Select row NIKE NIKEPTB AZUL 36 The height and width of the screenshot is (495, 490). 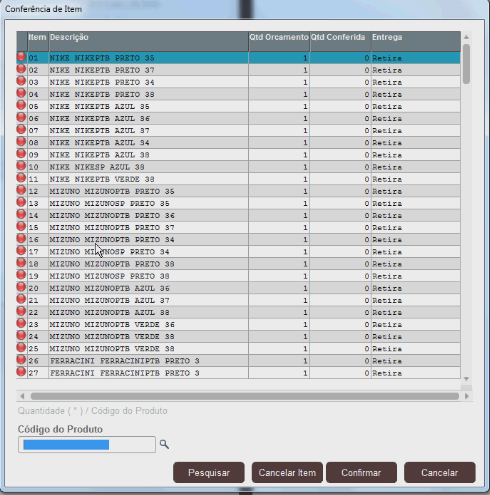click(x=238, y=118)
